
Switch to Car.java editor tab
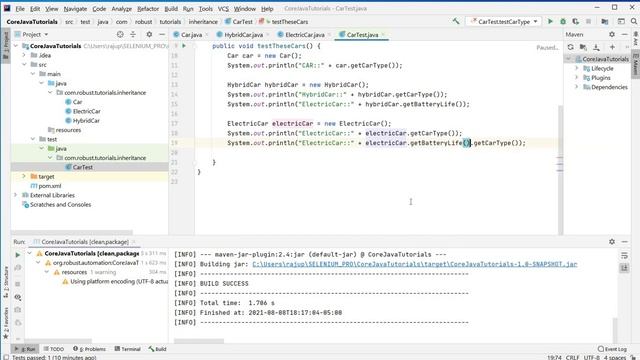pos(191,35)
